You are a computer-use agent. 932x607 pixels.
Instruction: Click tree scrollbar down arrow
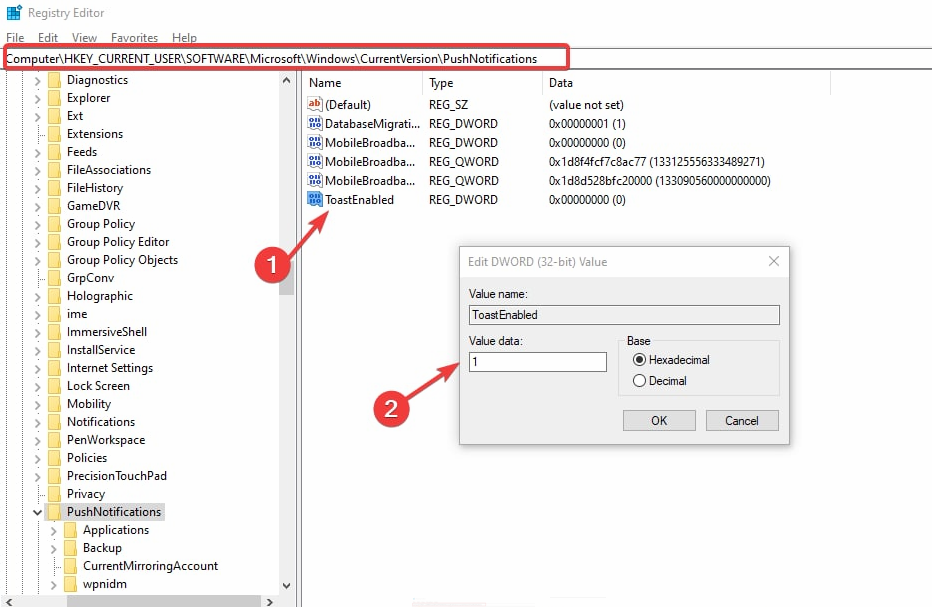[286, 586]
